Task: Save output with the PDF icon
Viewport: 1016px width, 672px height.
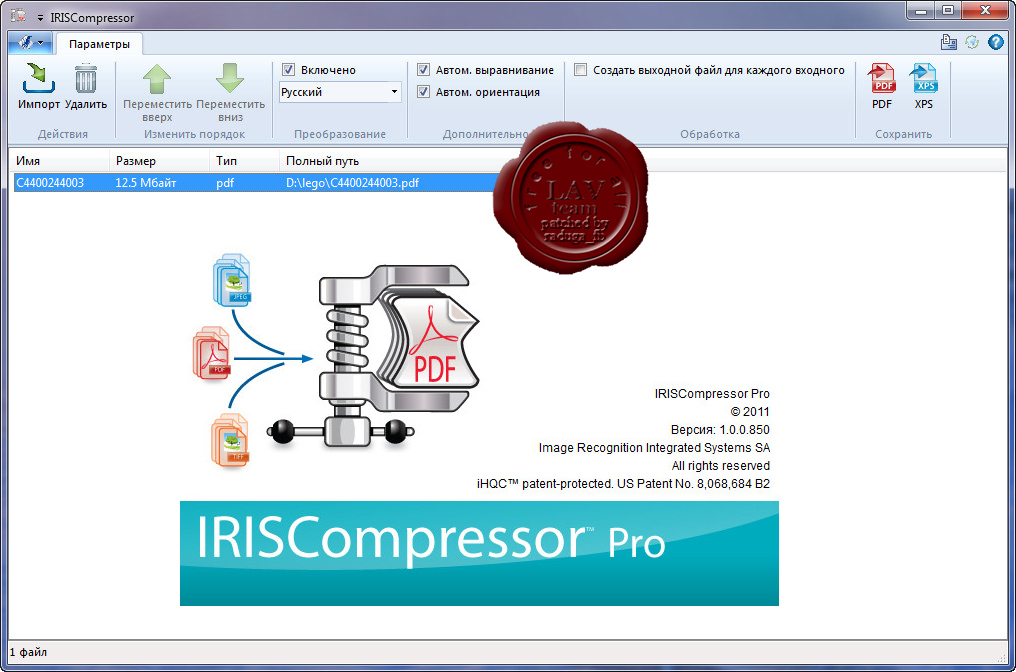Action: [x=882, y=78]
